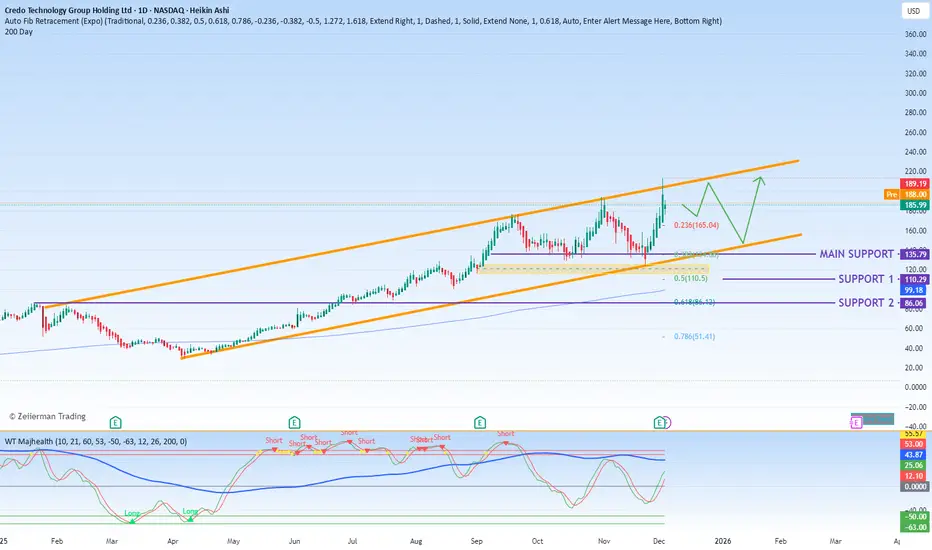This screenshot has height=550, width=932.
Task: Click the green earnings E icon near Dec
Action: [659, 423]
